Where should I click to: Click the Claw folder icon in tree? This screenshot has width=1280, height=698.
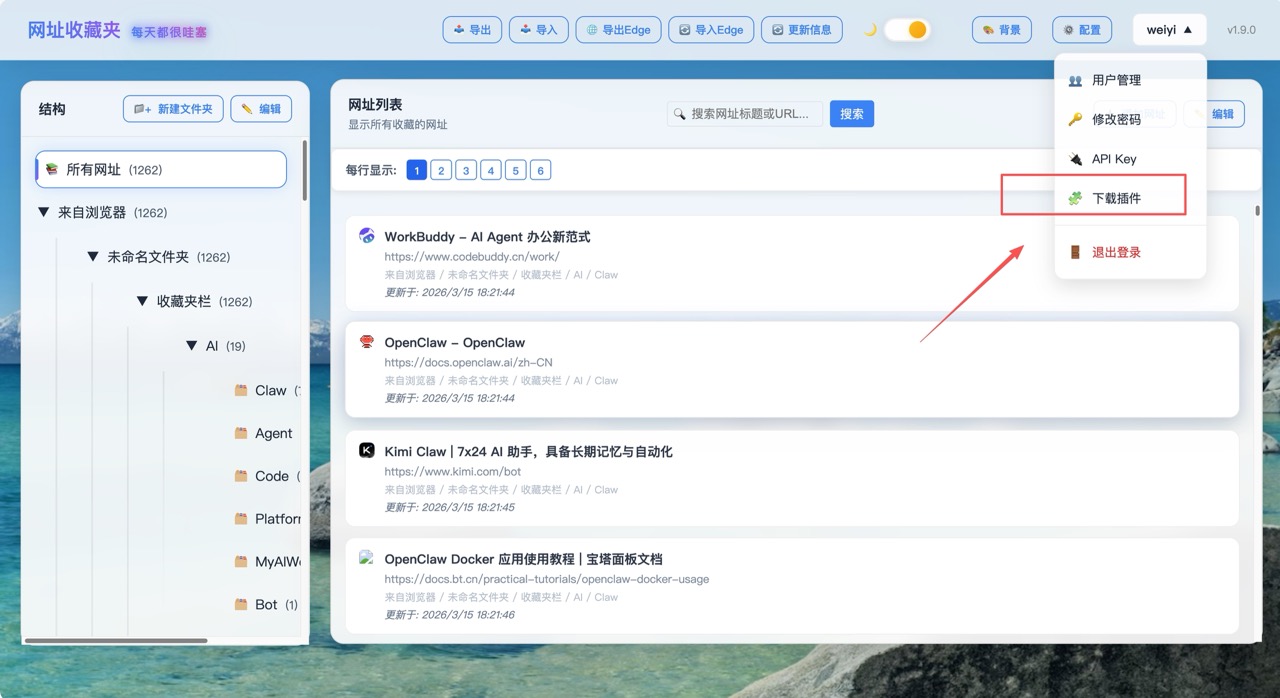(241, 390)
